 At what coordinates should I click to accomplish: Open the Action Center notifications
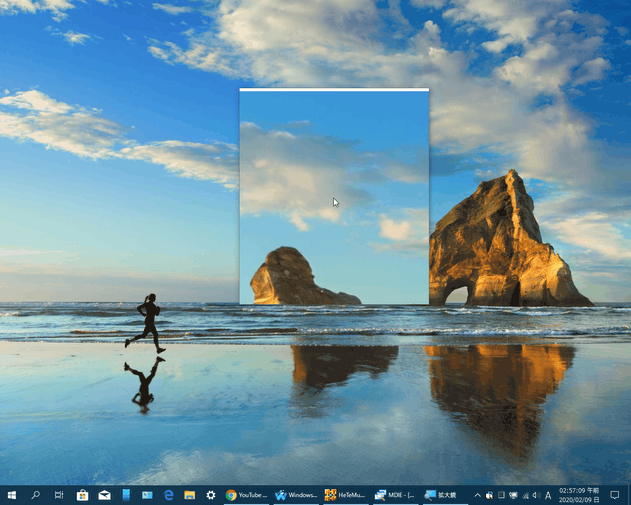click(615, 495)
